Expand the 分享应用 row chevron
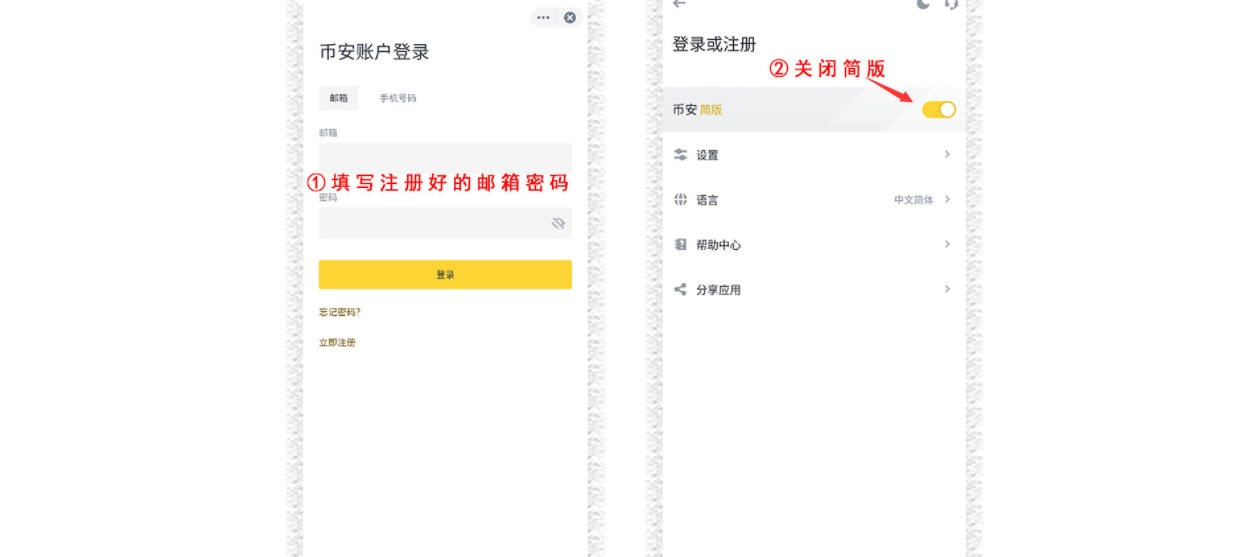 point(947,290)
